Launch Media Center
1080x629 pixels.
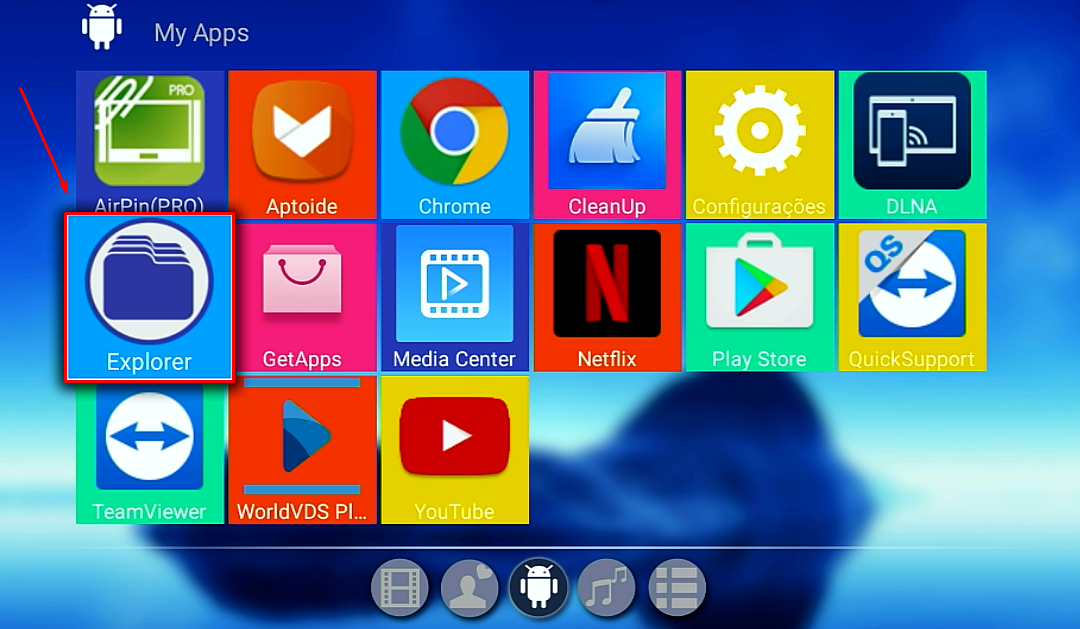[455, 297]
